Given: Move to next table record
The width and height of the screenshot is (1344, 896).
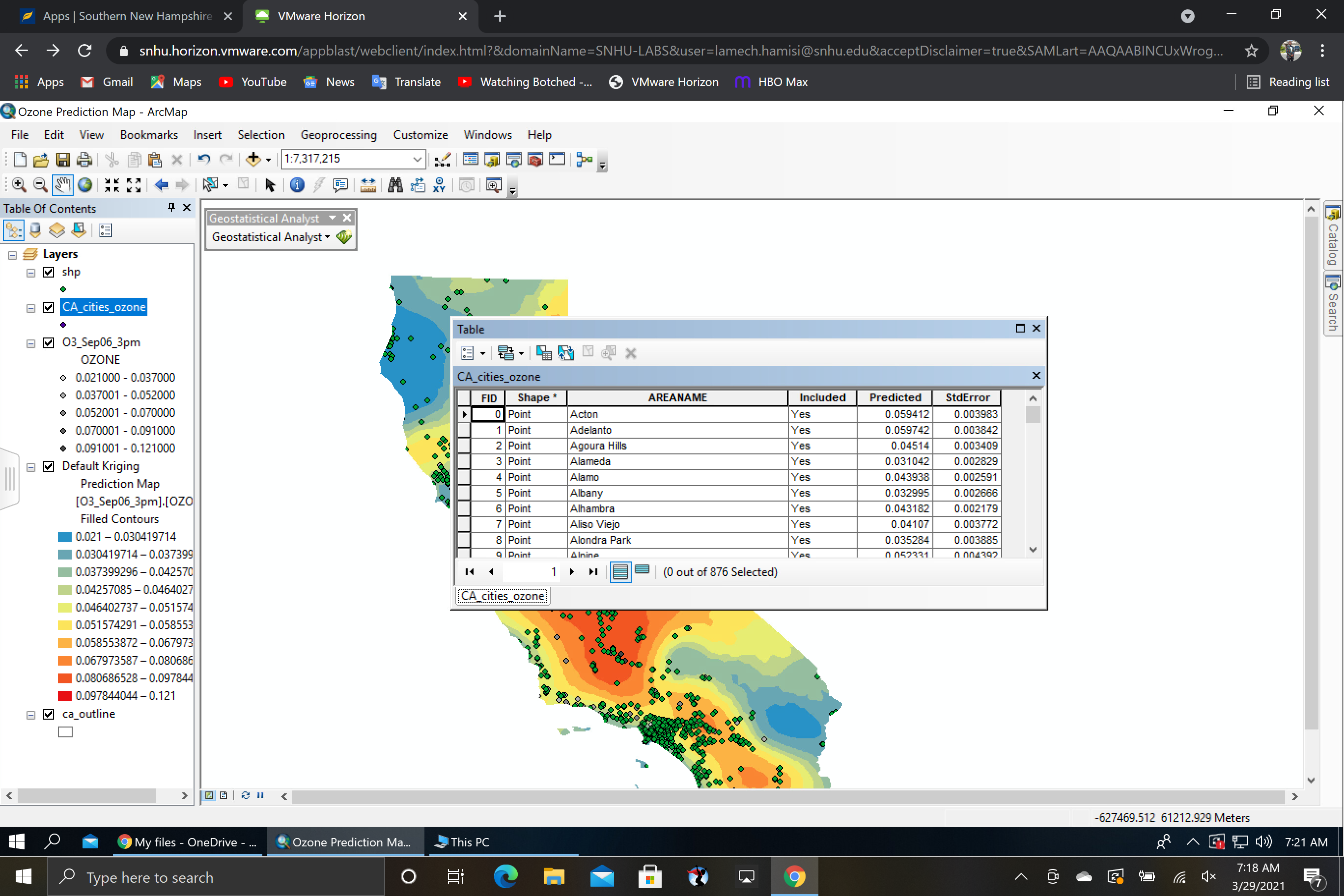Looking at the screenshot, I should pyautogui.click(x=571, y=572).
